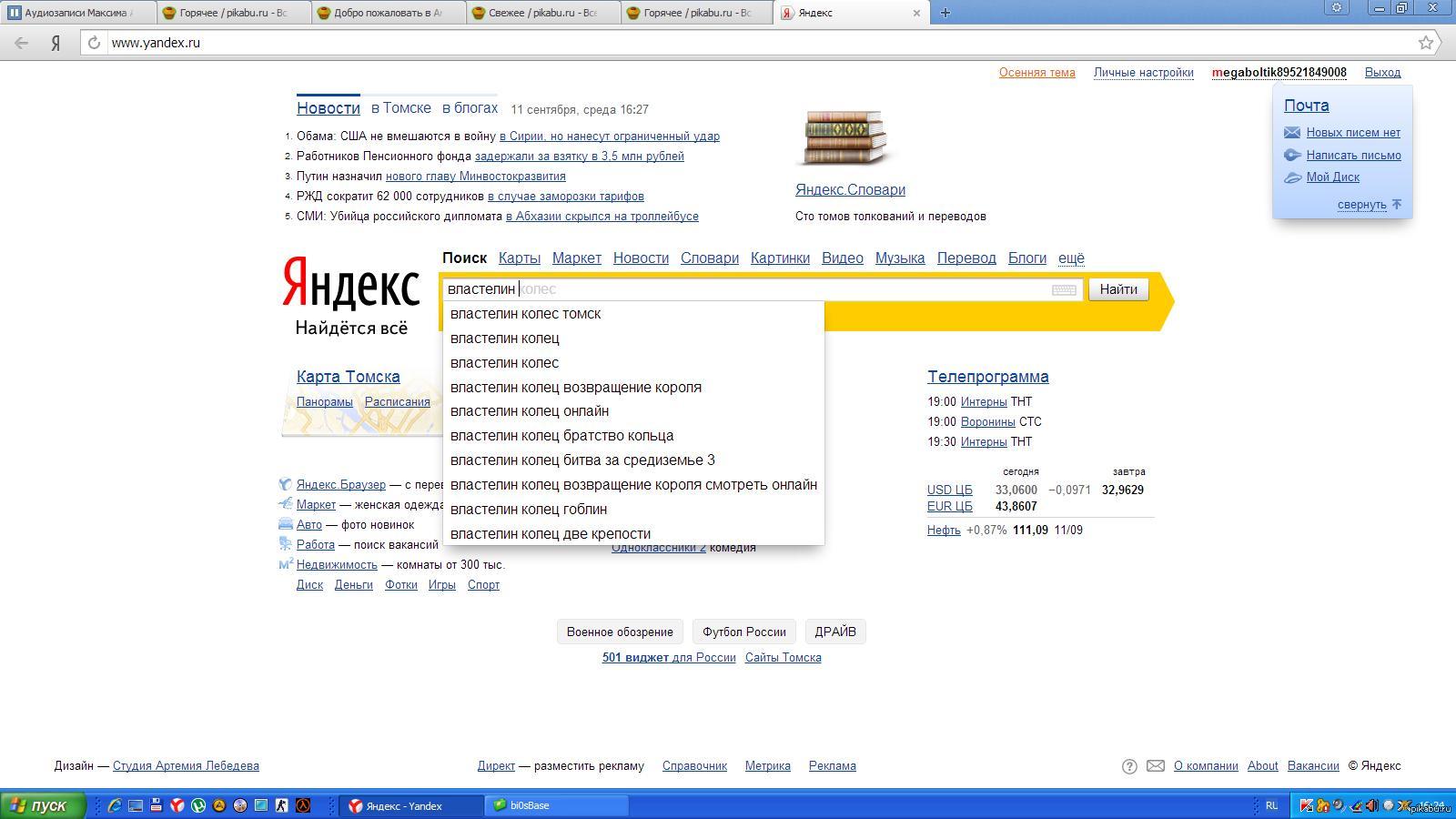The height and width of the screenshot is (819, 1456).
Task: Bookmark page with the star icon
Action: pos(1426,43)
